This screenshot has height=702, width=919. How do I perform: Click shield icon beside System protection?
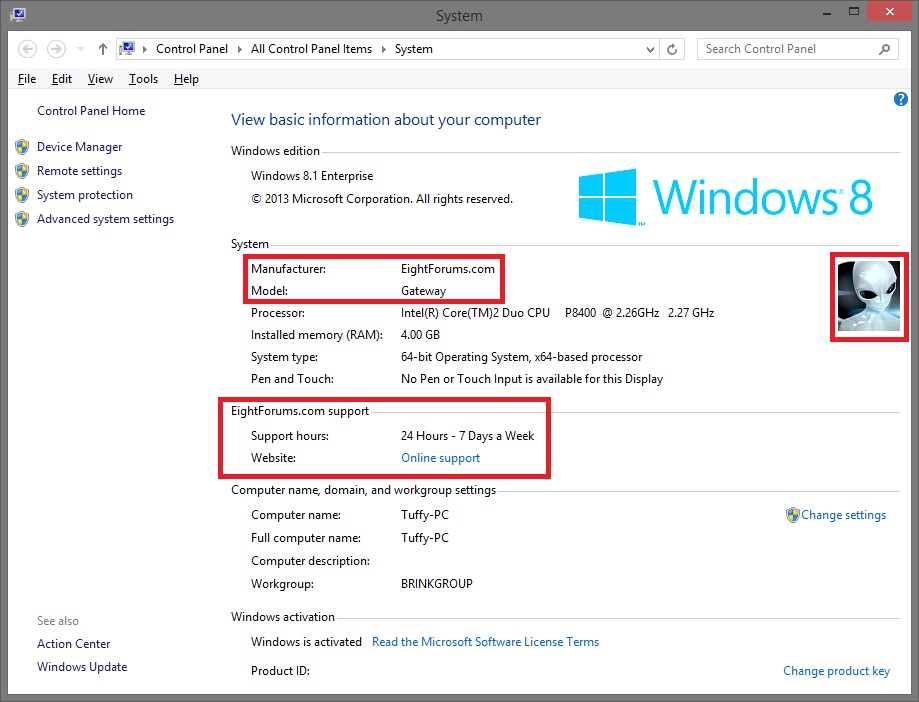point(22,195)
